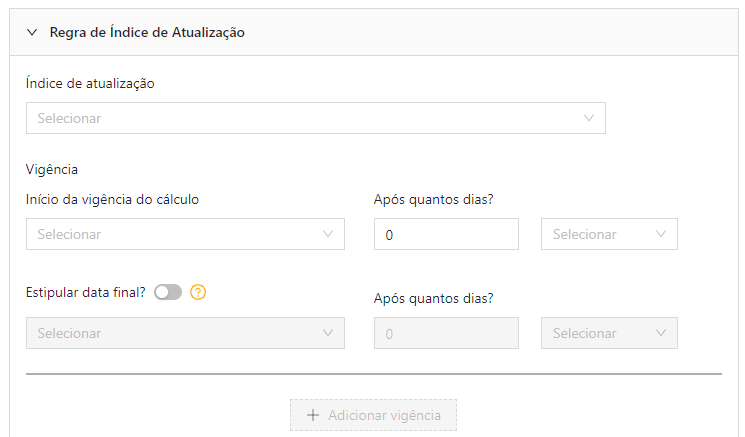Click the arrow icon of Índice de atualização field
This screenshot has height=437, width=745.
point(589,118)
